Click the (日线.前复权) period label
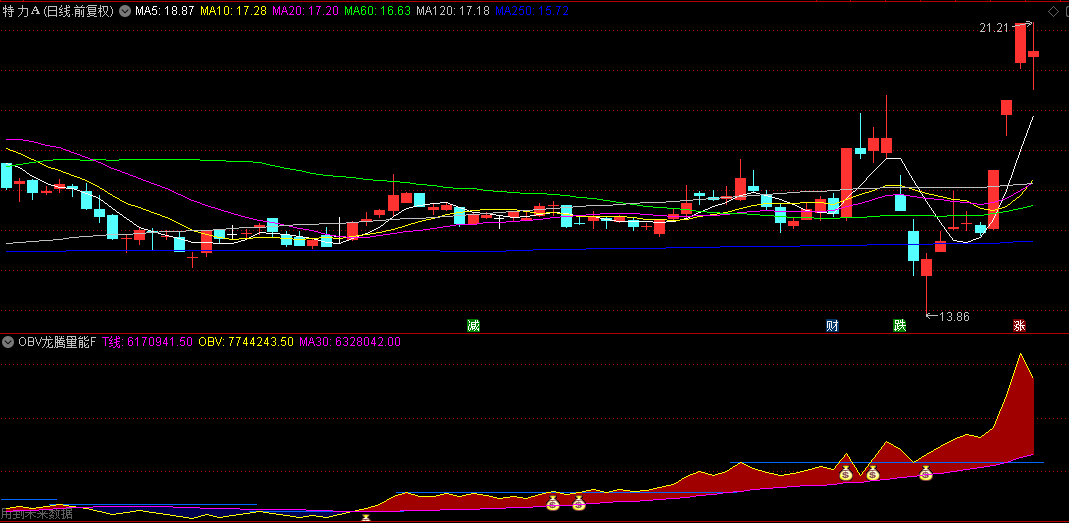The width and height of the screenshot is (1069, 523). (x=79, y=11)
